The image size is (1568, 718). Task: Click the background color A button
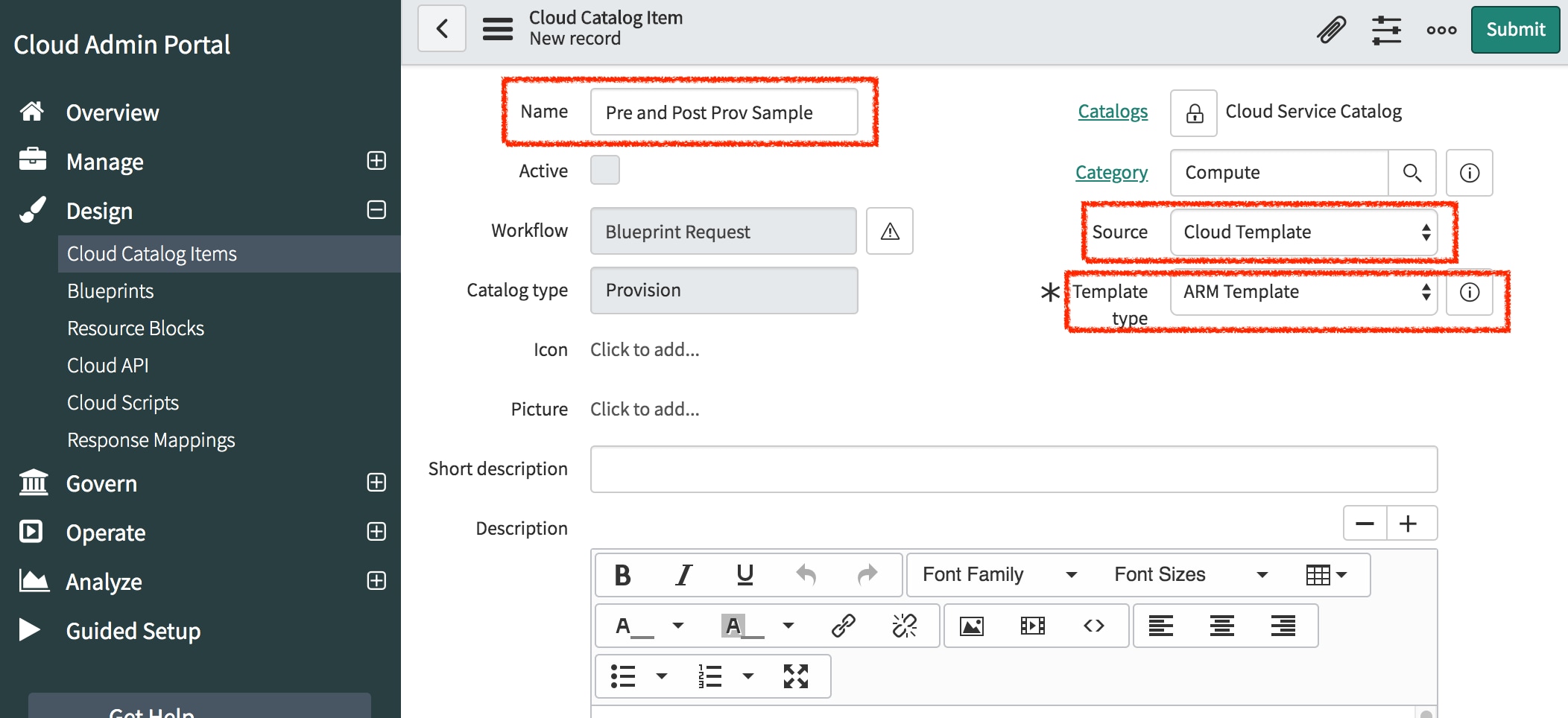(744, 626)
